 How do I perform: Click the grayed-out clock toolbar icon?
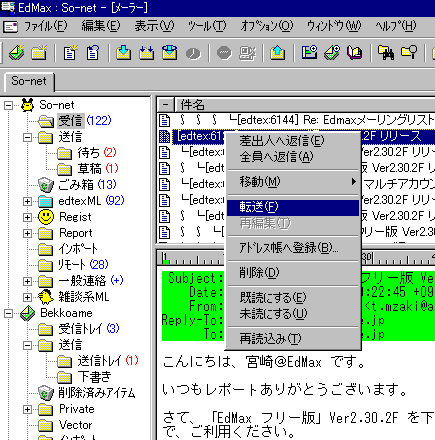pyautogui.click(x=193, y=53)
